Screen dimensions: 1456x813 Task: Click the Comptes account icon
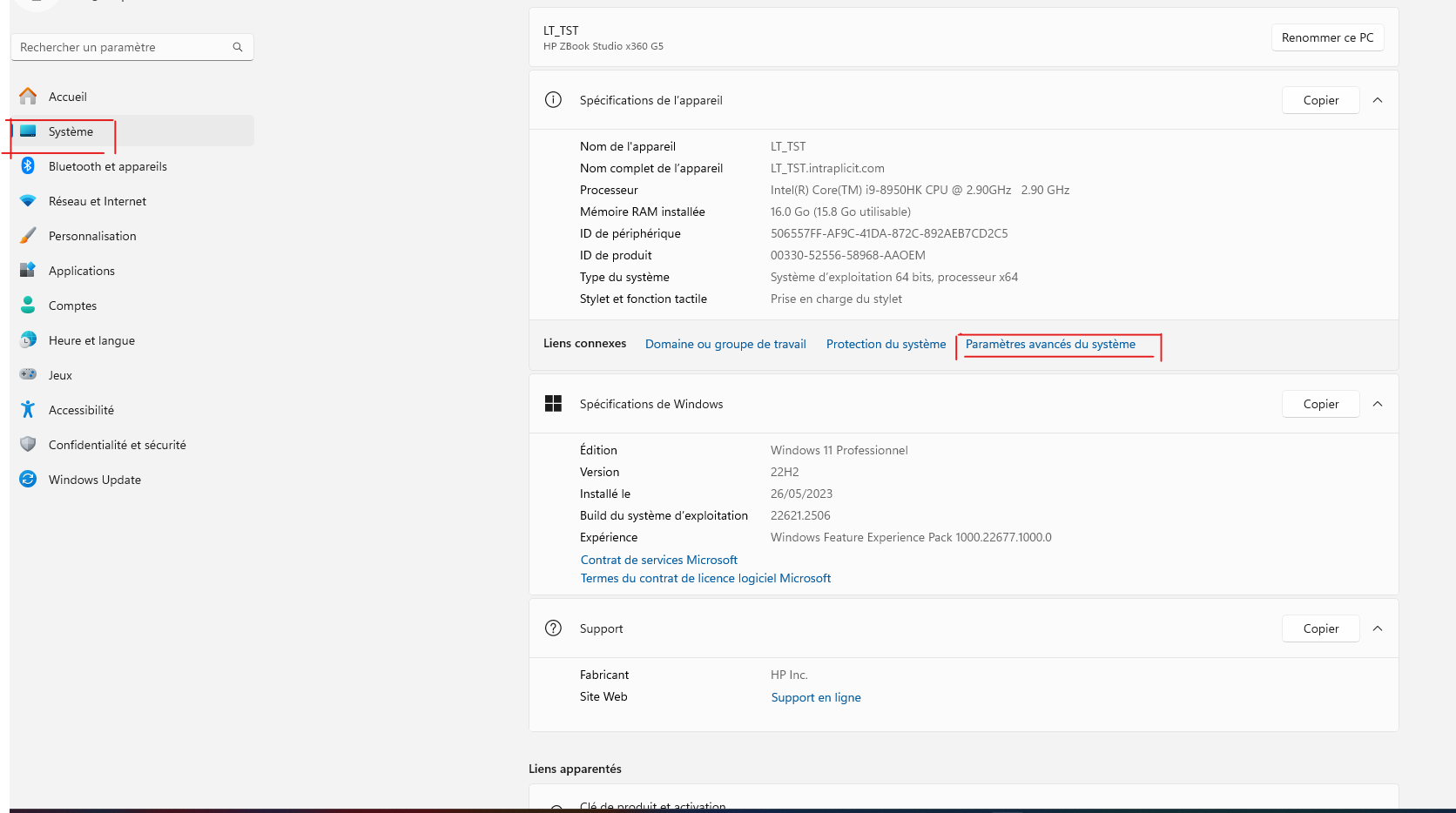coord(28,305)
